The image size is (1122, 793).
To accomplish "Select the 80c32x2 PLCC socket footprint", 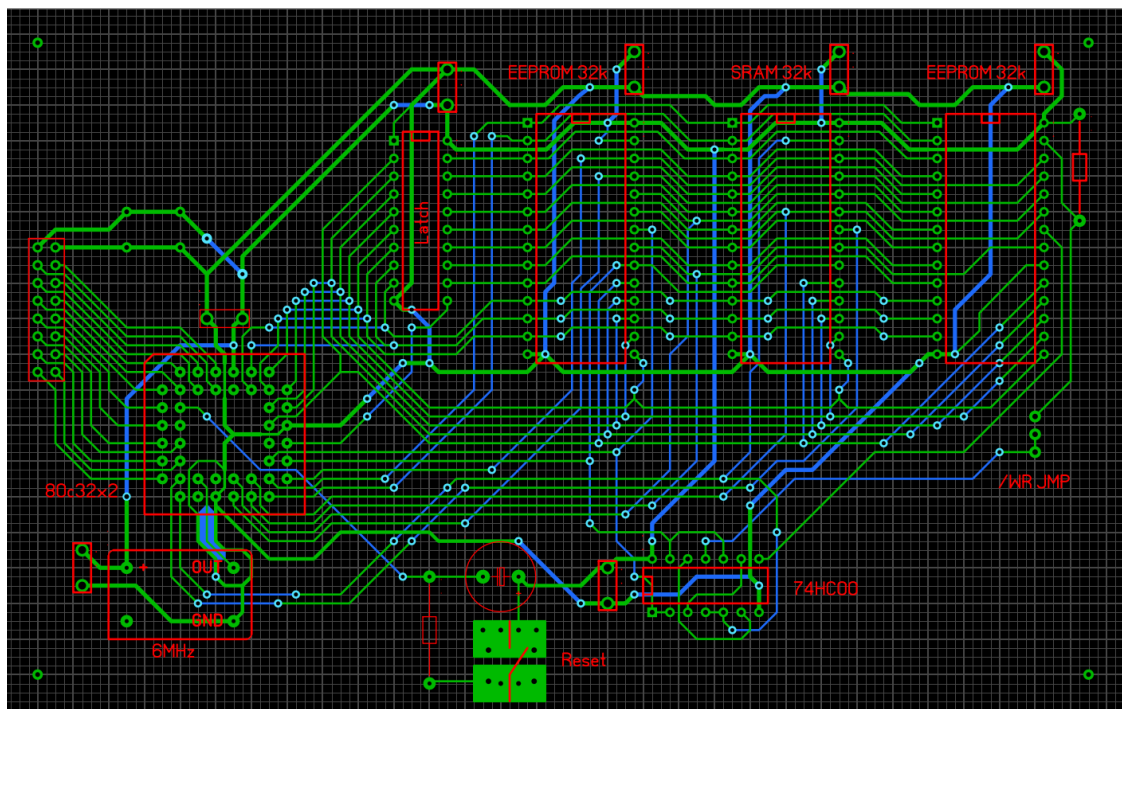I will coord(225,434).
